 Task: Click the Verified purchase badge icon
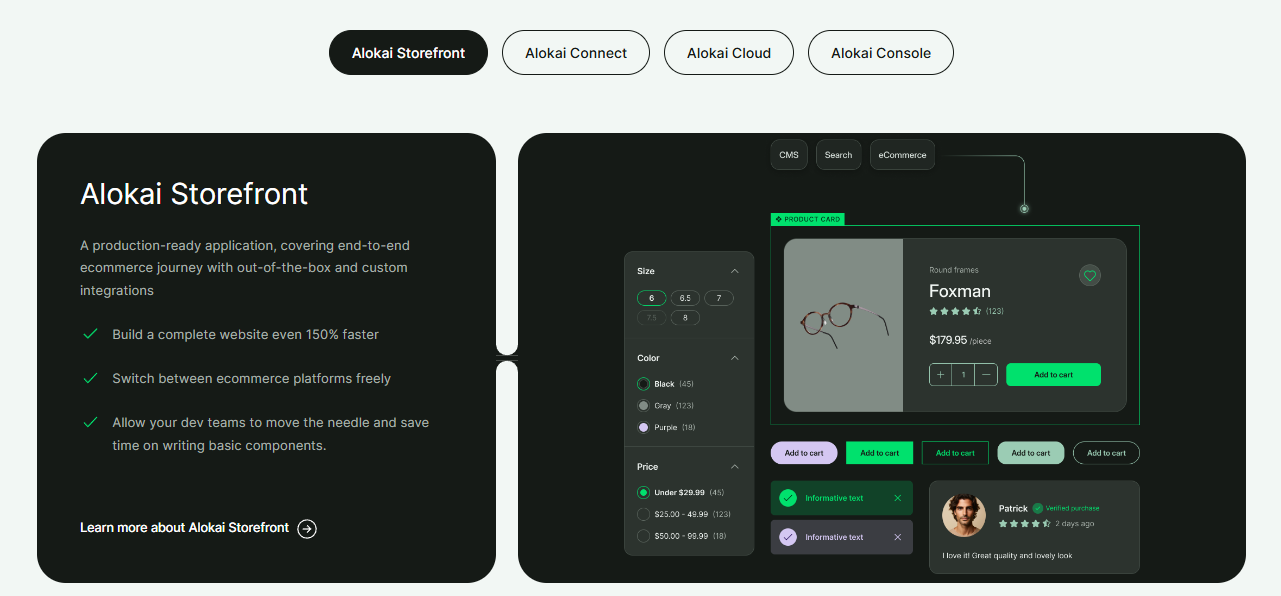(x=1038, y=508)
